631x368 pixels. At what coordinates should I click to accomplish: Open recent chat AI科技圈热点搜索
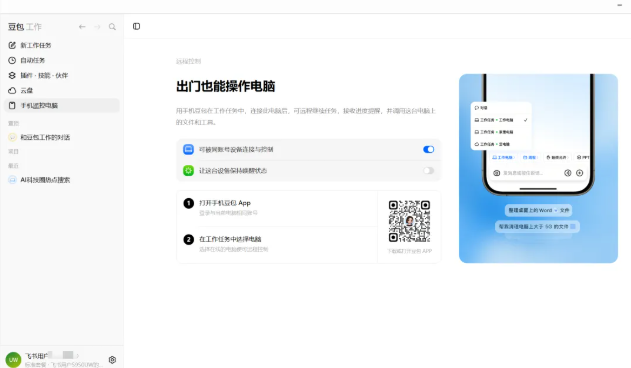[62, 180]
